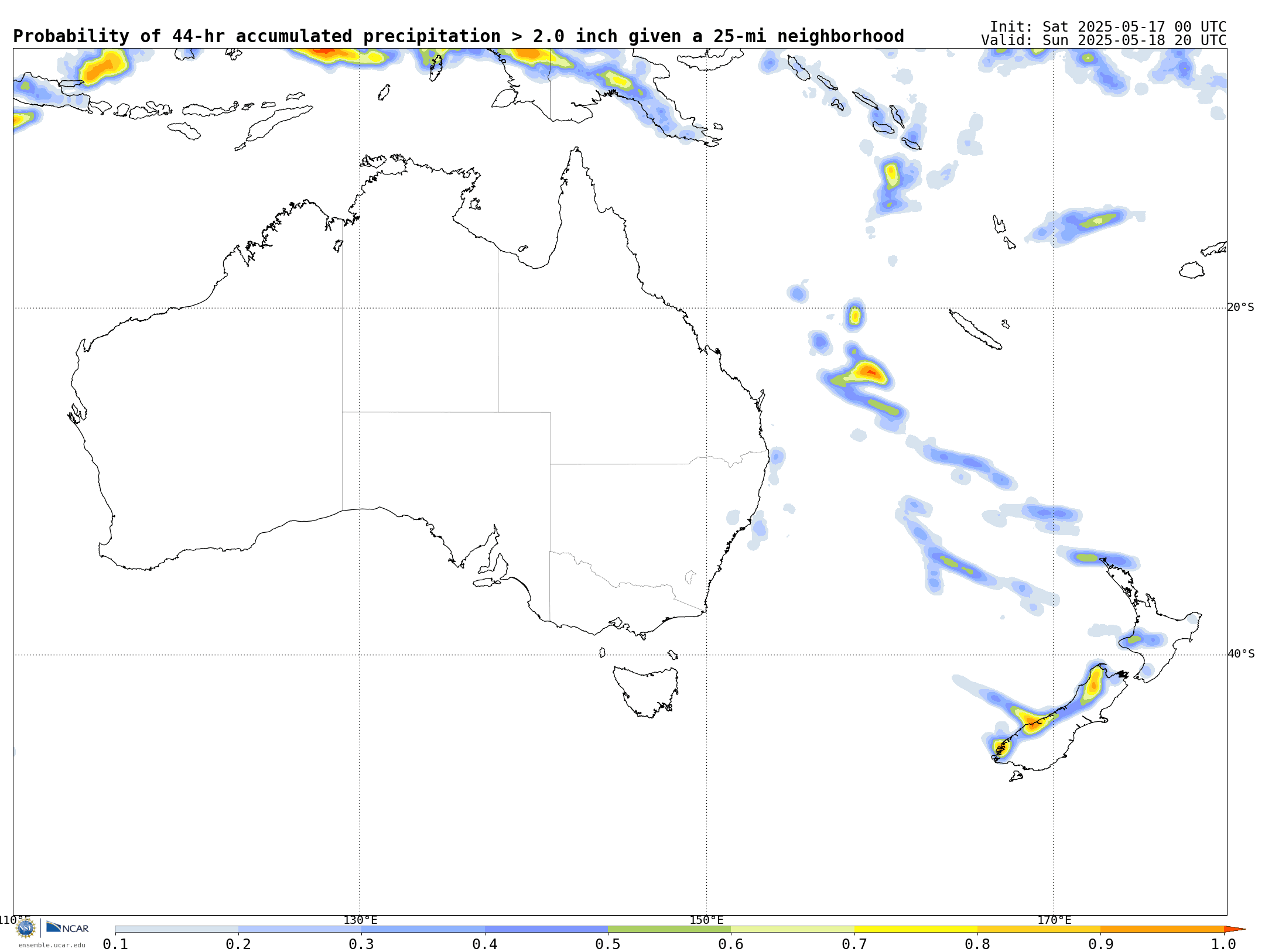The image size is (1265, 952).
Task: Open the ensemble.ucar.edu link text
Action: (x=52, y=944)
